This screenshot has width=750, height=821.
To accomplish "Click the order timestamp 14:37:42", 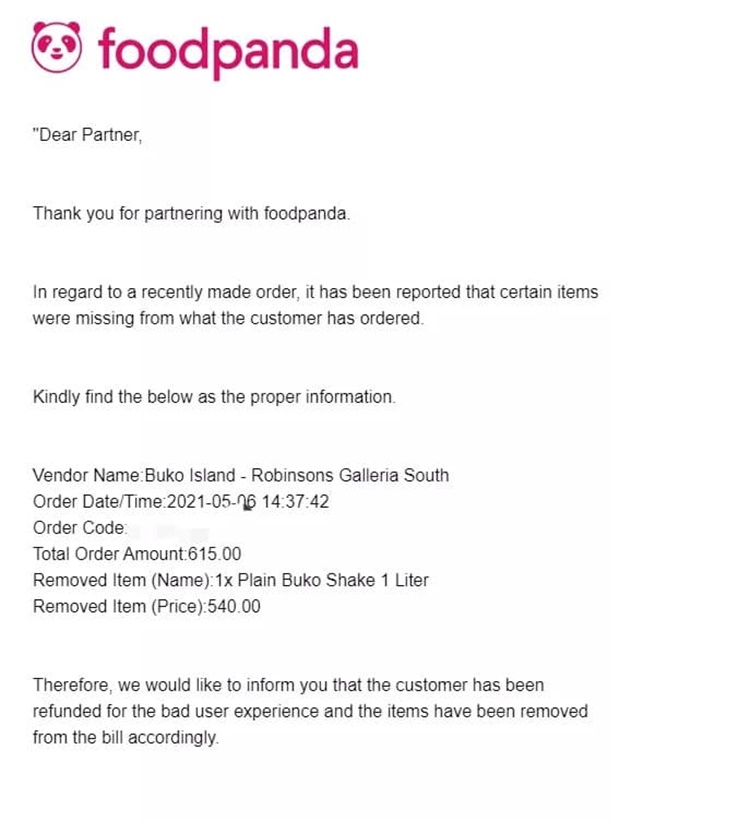I will tap(295, 502).
